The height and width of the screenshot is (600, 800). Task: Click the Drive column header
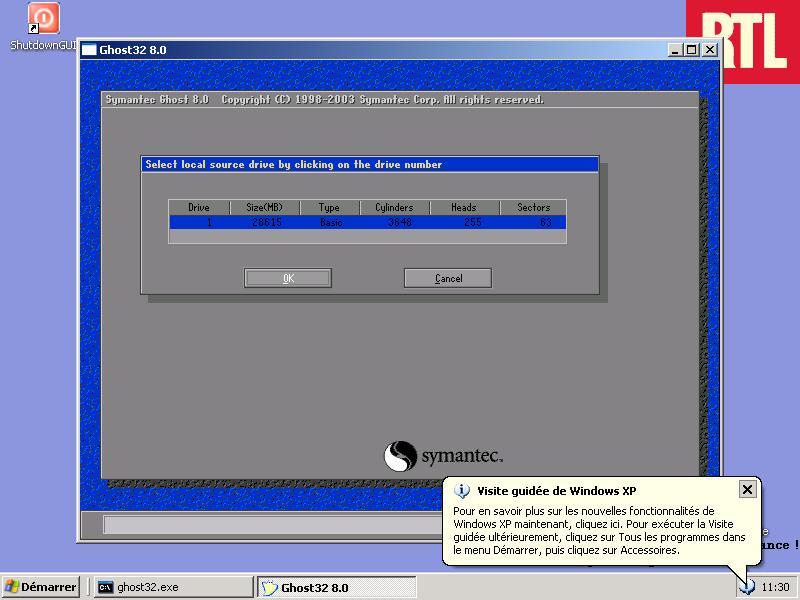(x=199, y=207)
